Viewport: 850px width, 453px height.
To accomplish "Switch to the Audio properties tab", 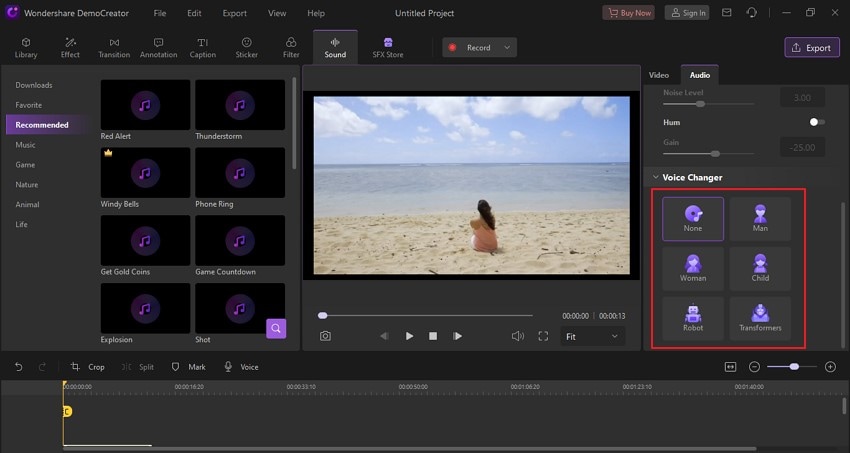I will [700, 75].
